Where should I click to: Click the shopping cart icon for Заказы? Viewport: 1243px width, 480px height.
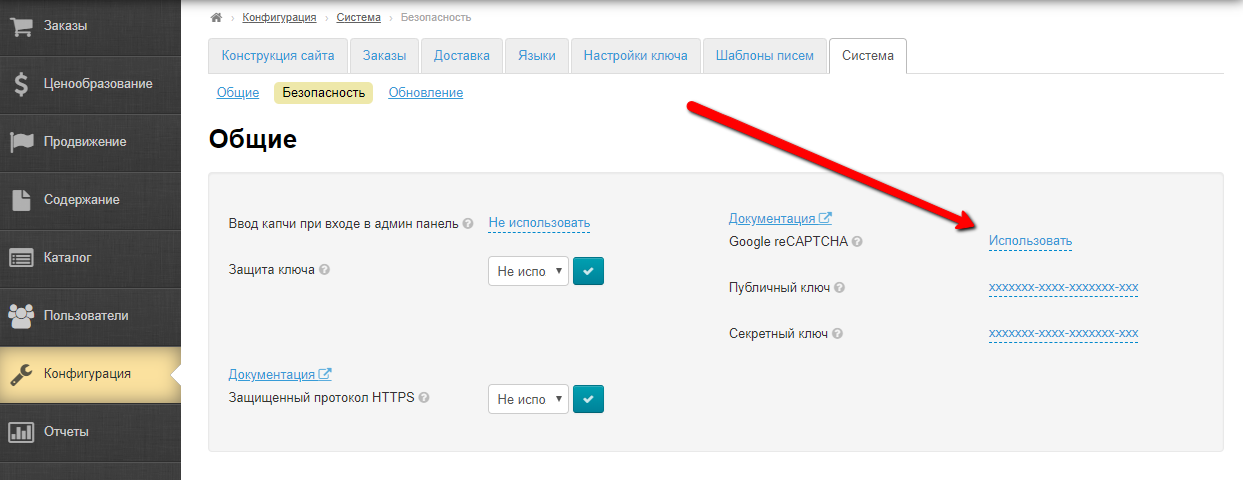point(22,26)
